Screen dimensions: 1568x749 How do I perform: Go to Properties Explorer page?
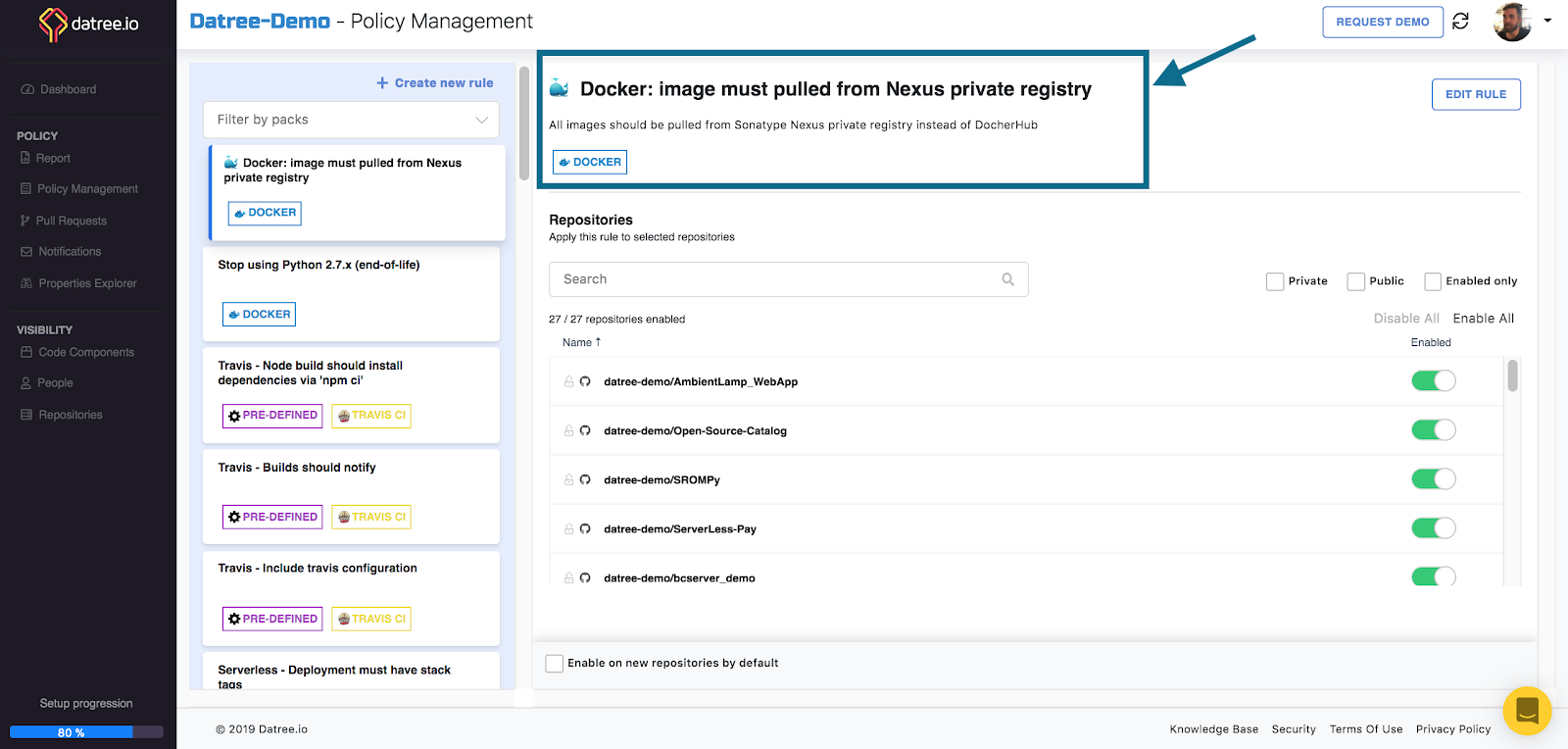pyautogui.click(x=87, y=283)
